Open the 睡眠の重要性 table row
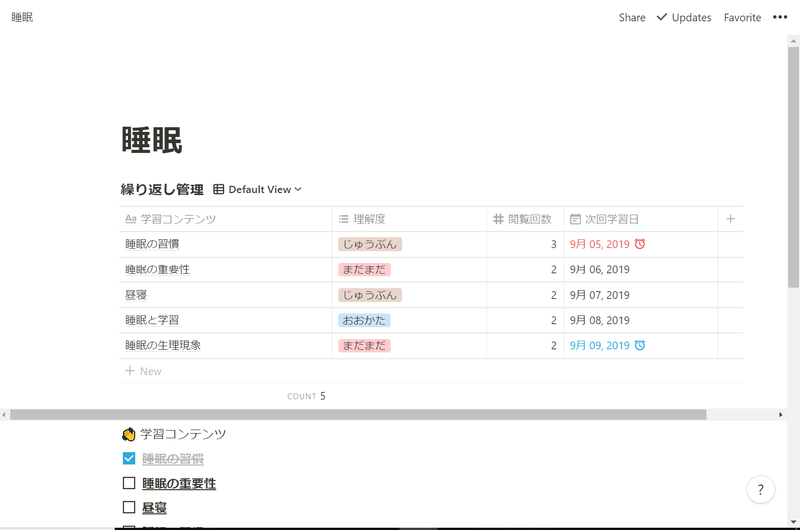The image size is (800, 530). 157,269
